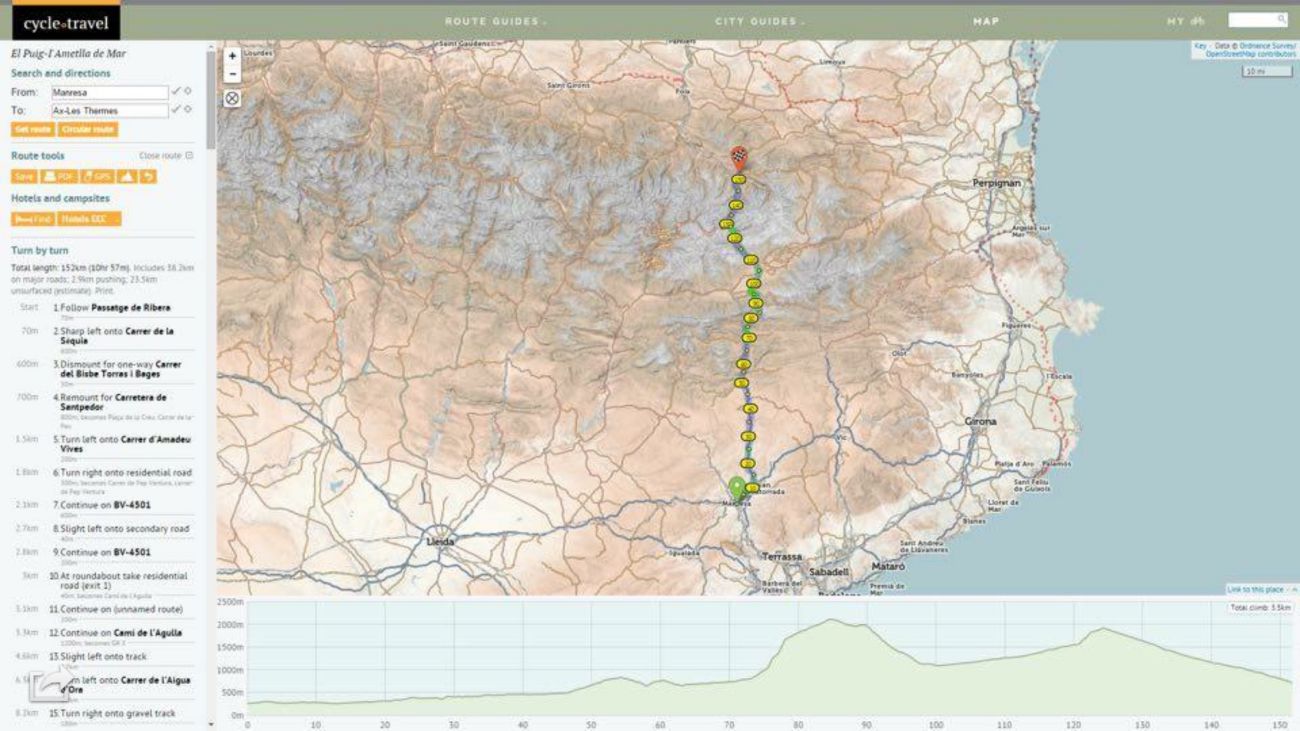Screen dimensions: 1300x731
Task: Zoom out the map with minus button
Action: [x=232, y=74]
